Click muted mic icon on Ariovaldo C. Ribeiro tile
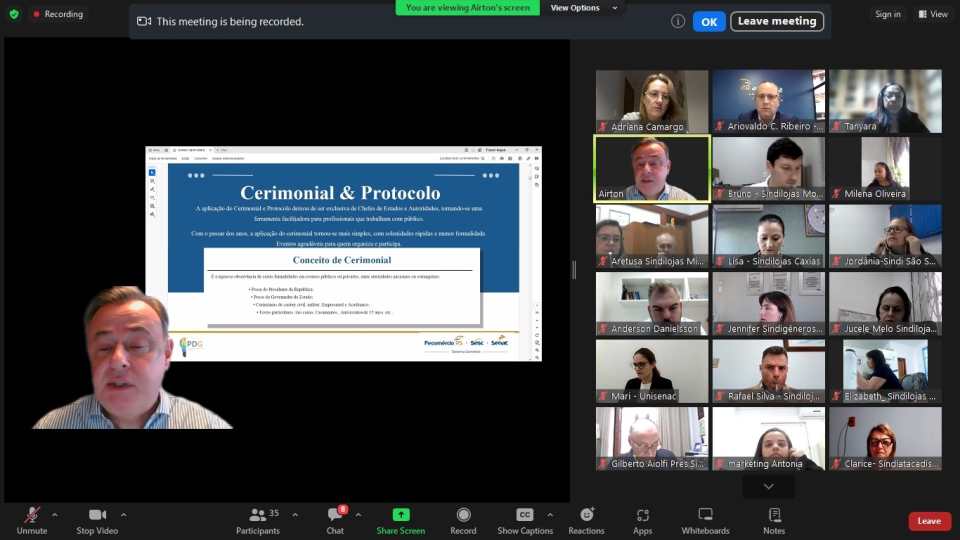The image size is (960, 540). coord(720,127)
